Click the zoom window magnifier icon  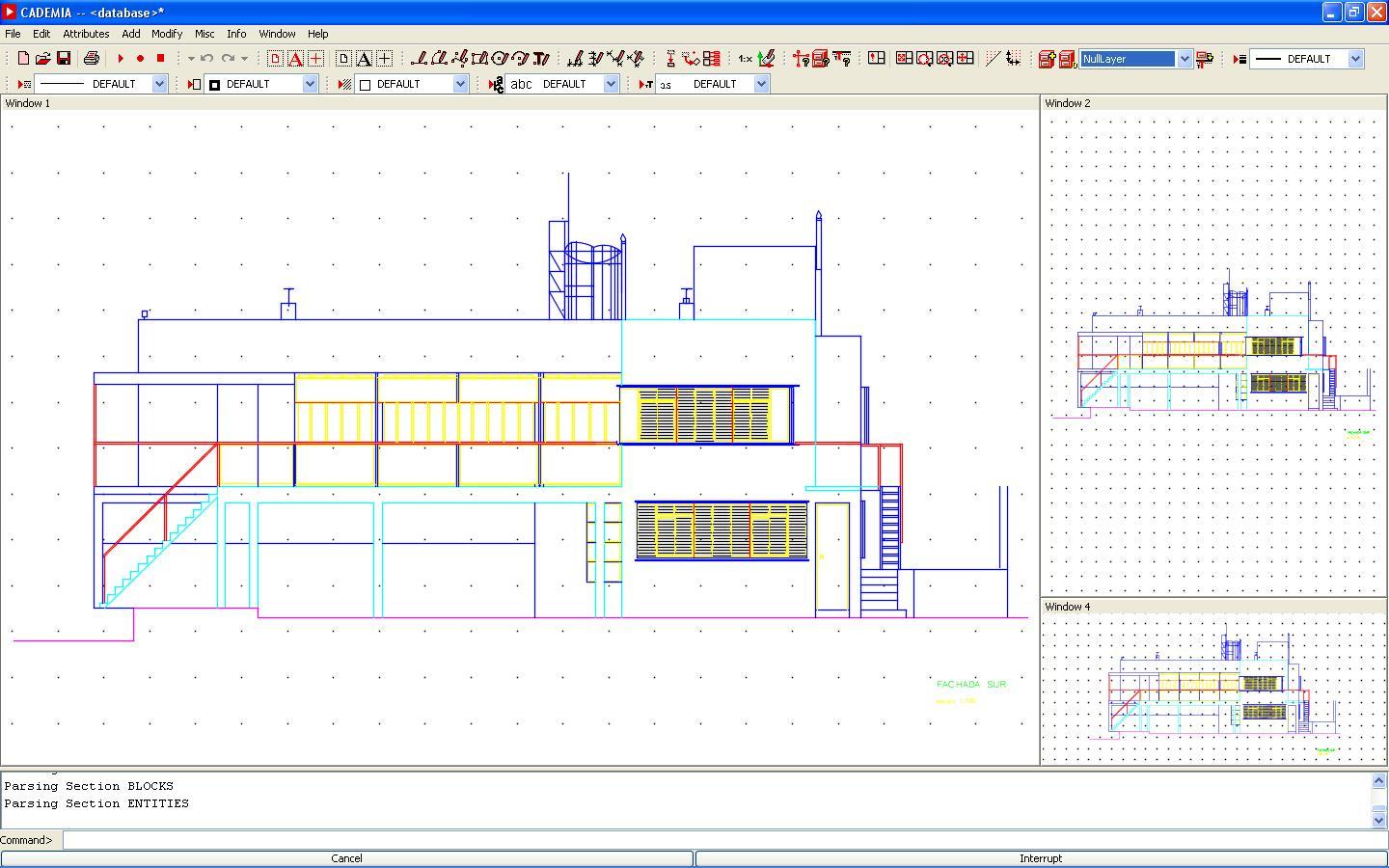pos(924,59)
